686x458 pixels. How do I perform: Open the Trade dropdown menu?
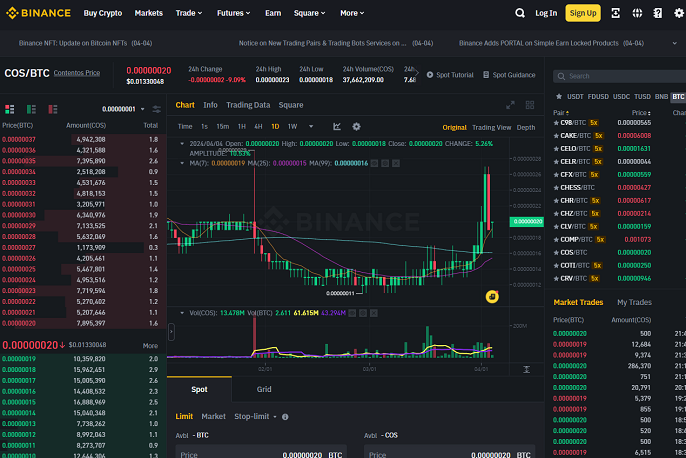189,13
